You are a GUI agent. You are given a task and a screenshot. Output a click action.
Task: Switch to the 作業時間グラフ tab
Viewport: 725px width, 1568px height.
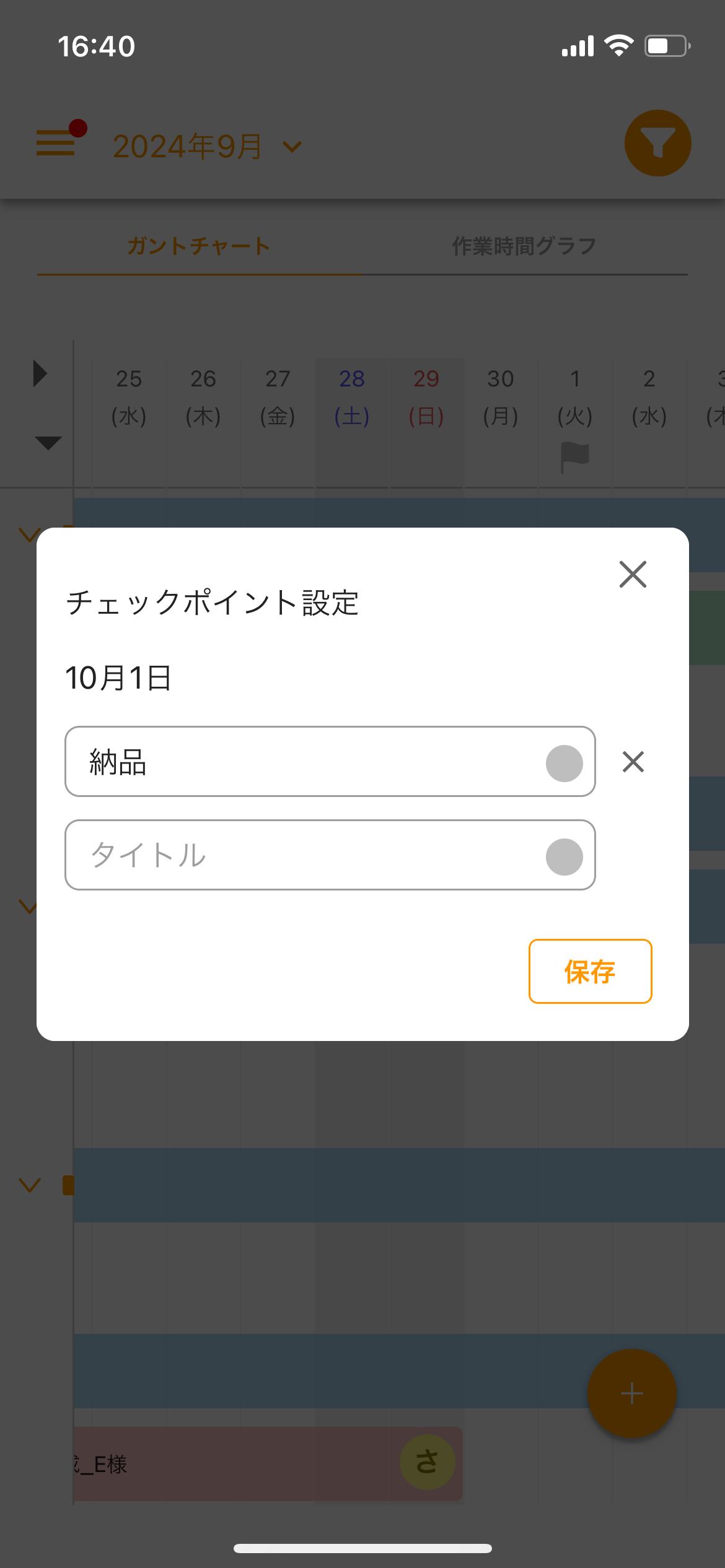(524, 245)
